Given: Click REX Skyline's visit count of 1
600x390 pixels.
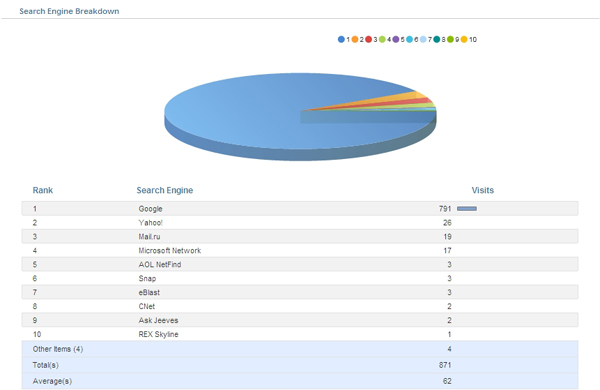Looking at the screenshot, I should (x=449, y=335).
